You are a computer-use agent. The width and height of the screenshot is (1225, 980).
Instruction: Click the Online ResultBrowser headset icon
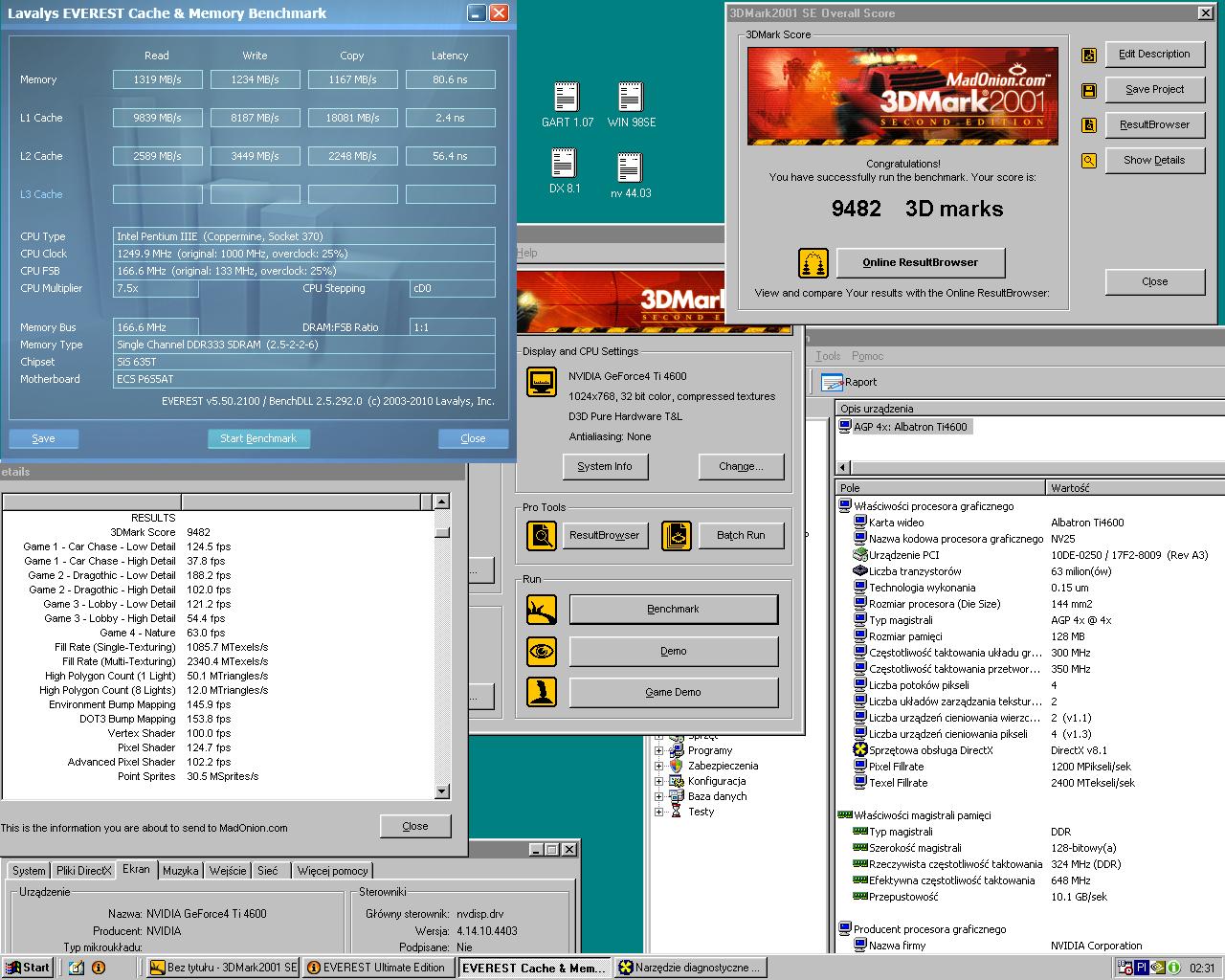813,263
